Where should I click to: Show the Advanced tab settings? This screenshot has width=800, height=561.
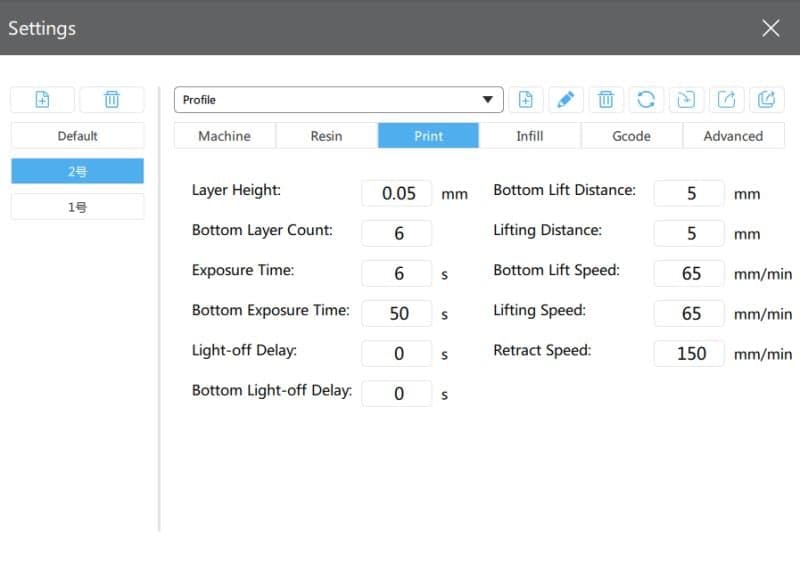tap(733, 136)
